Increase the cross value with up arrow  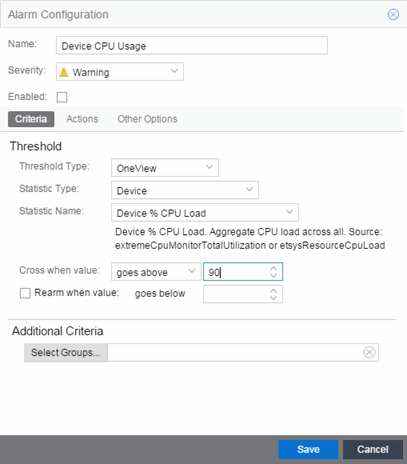273,268
